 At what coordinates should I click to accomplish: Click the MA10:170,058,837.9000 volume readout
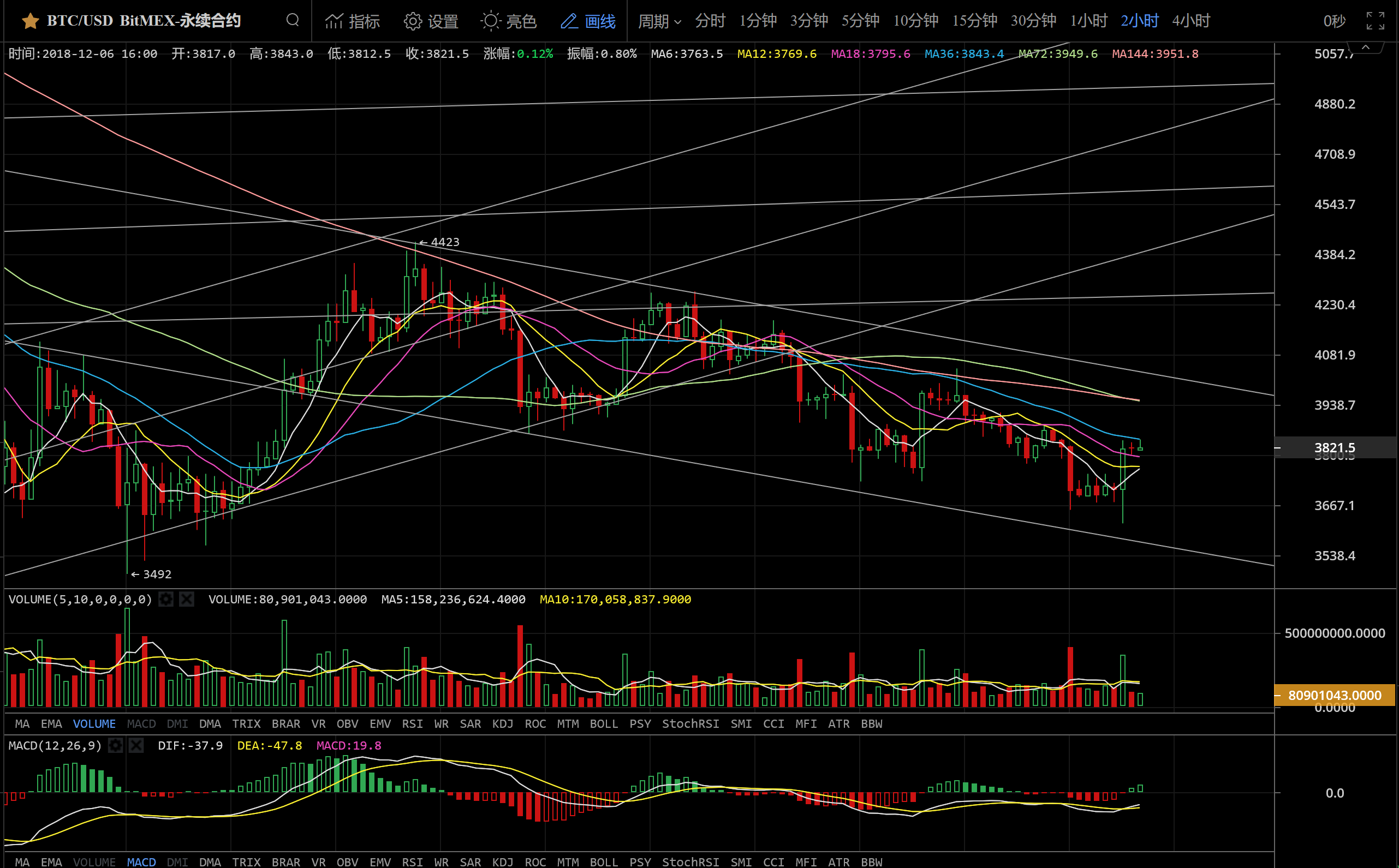[615, 600]
